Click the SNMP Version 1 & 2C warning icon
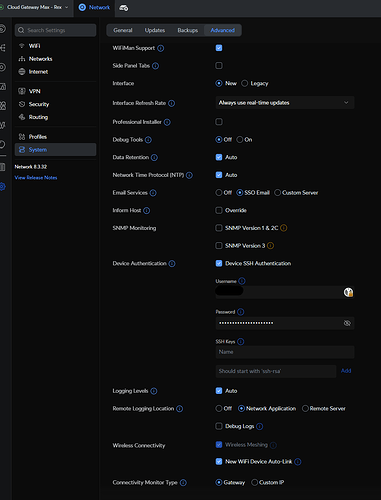Viewport: 381px width, 500px height. click(283, 228)
